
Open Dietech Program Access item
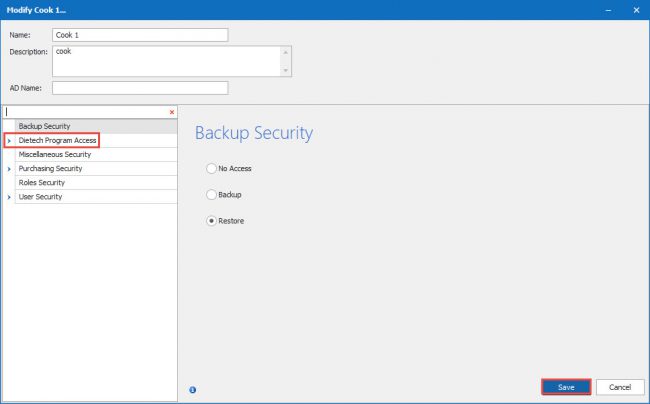(57, 141)
